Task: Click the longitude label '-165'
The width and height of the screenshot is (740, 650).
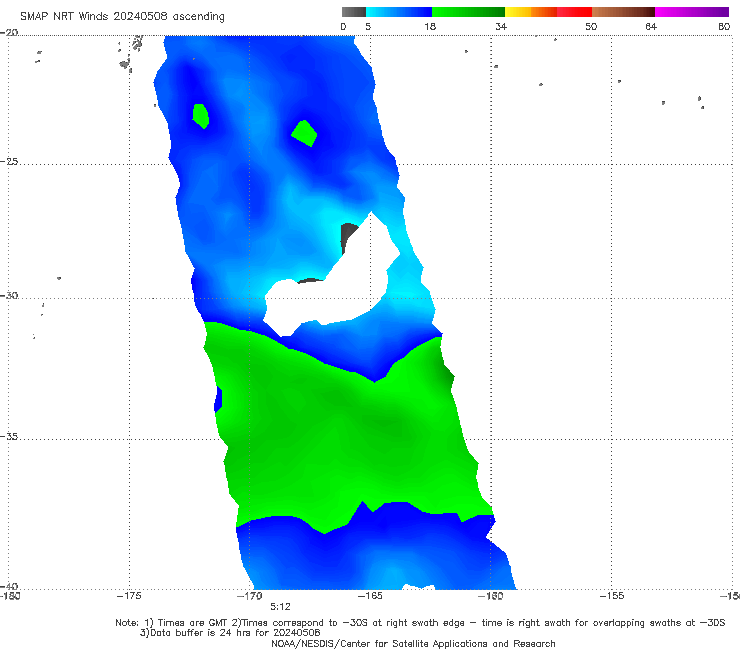Action: pos(370,596)
